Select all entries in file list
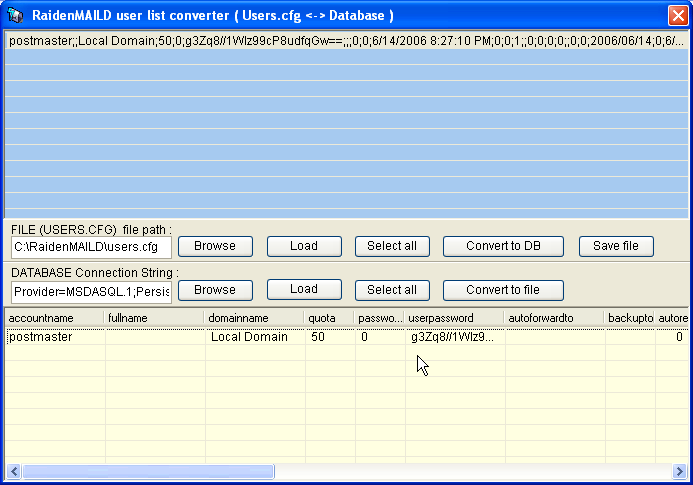Image resolution: width=693 pixels, height=485 pixels. coord(392,246)
